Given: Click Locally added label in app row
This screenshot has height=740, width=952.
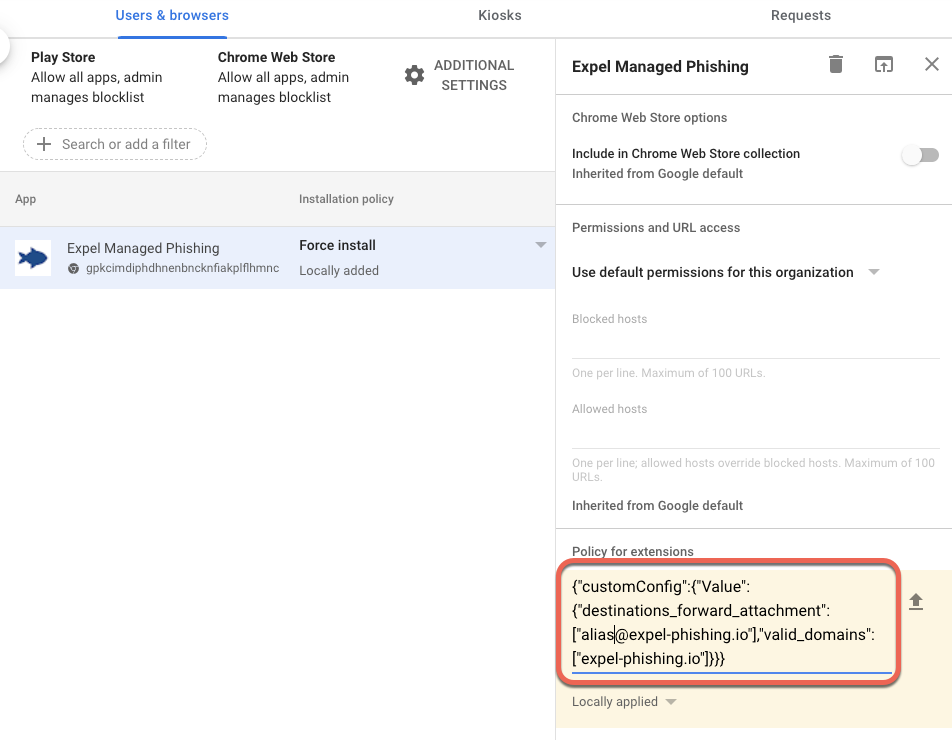Looking at the screenshot, I should pos(339,271).
